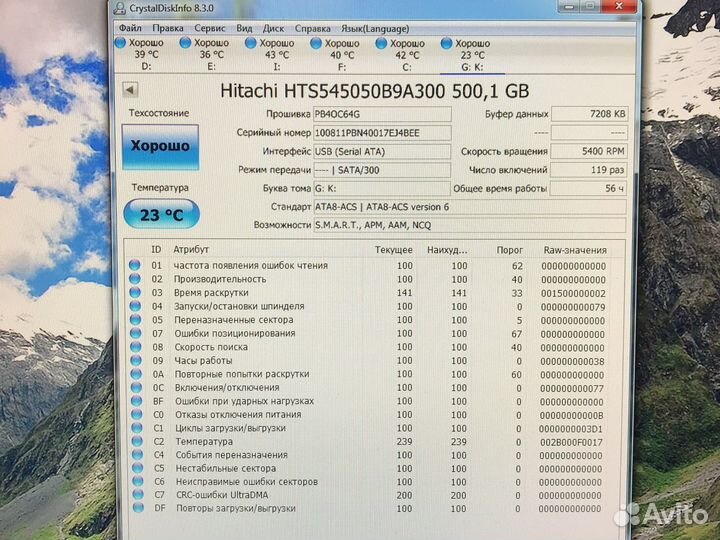The width and height of the screenshot is (720, 540).
Task: Click status icon for Температура row C2
Action: [137, 441]
